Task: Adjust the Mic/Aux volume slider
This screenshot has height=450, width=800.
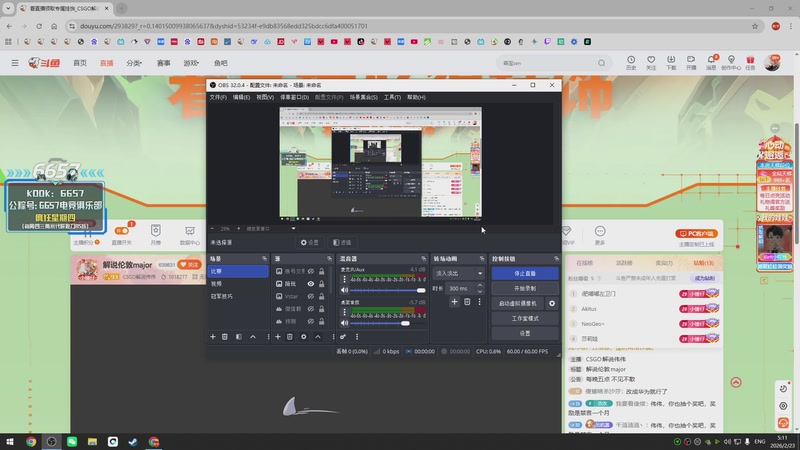Action: tap(388, 290)
